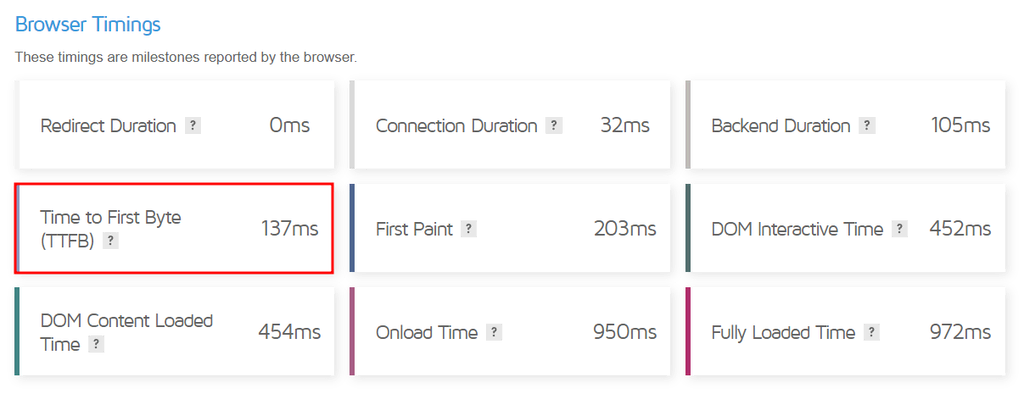Open DOM Interactive Time help tooltip icon
The height and width of the screenshot is (394, 1024).
pos(899,229)
